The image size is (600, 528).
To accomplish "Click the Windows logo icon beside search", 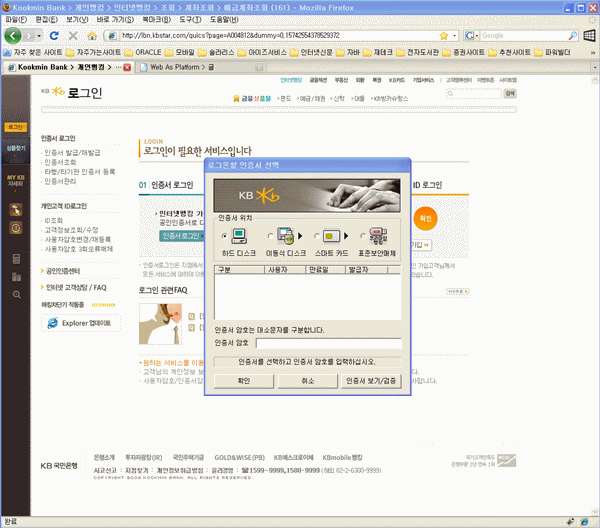I will pyautogui.click(x=590, y=36).
